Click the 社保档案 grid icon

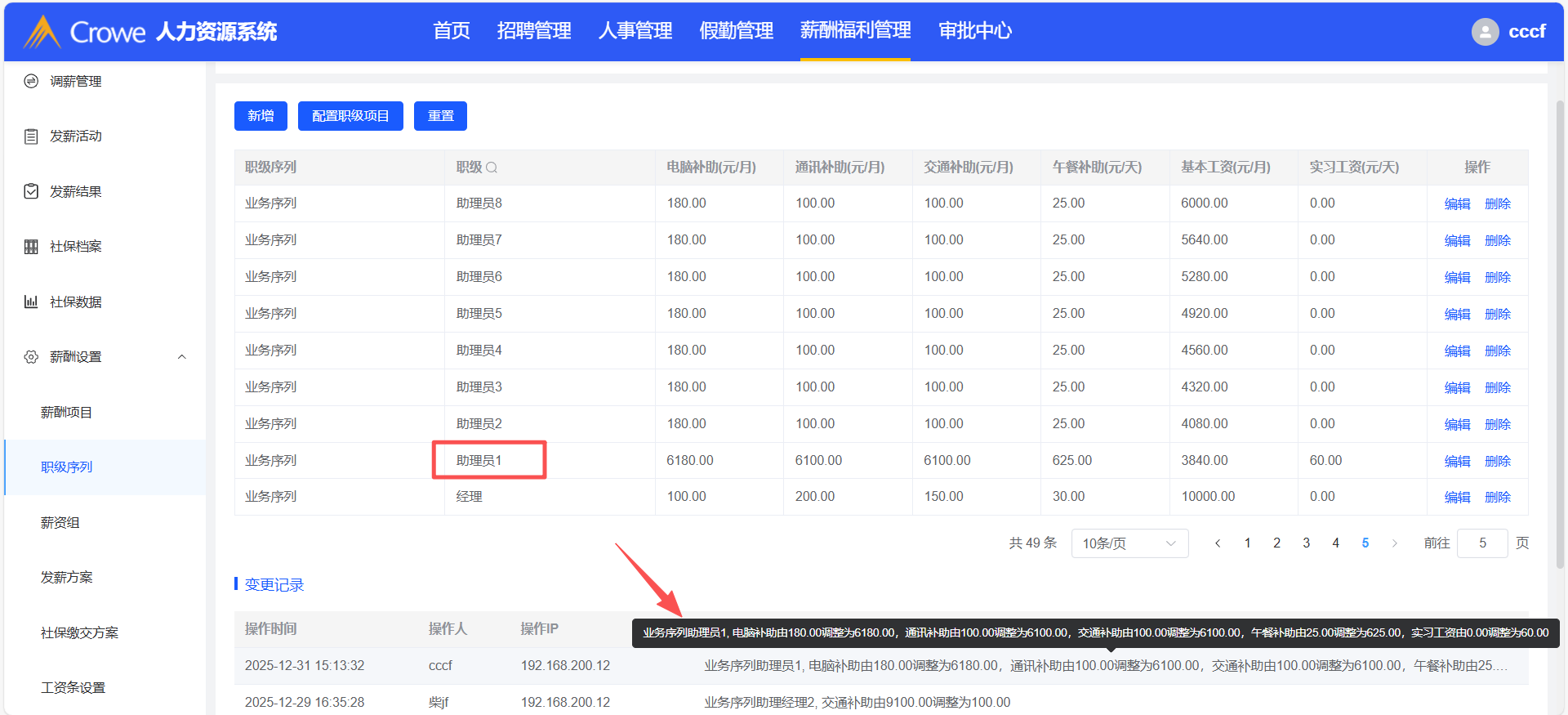point(31,247)
